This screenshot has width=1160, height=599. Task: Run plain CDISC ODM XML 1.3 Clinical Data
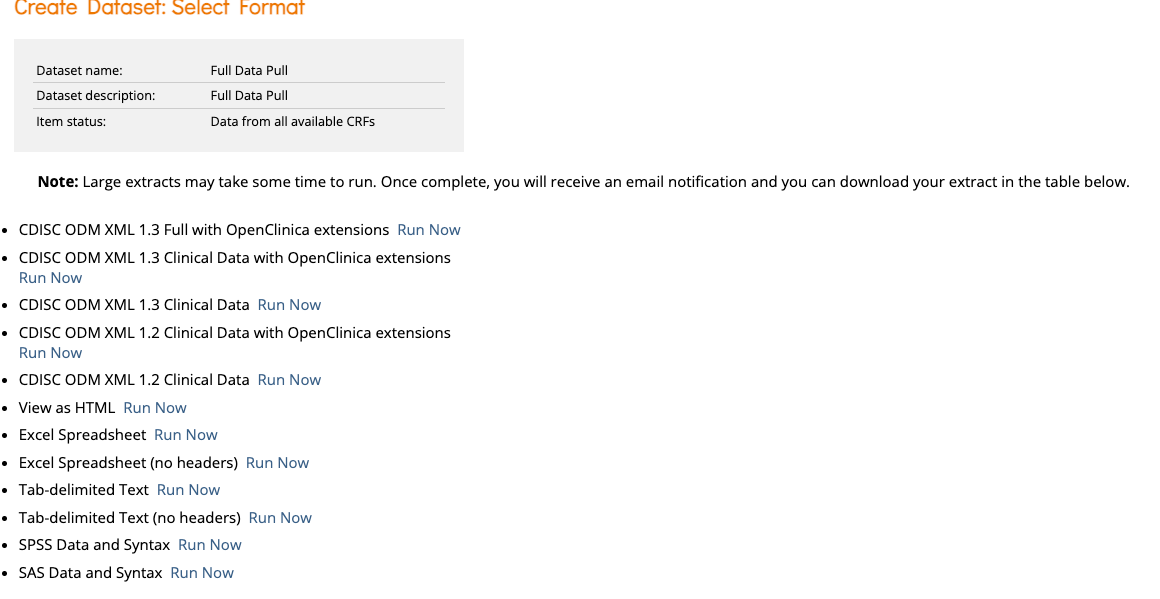coord(289,305)
